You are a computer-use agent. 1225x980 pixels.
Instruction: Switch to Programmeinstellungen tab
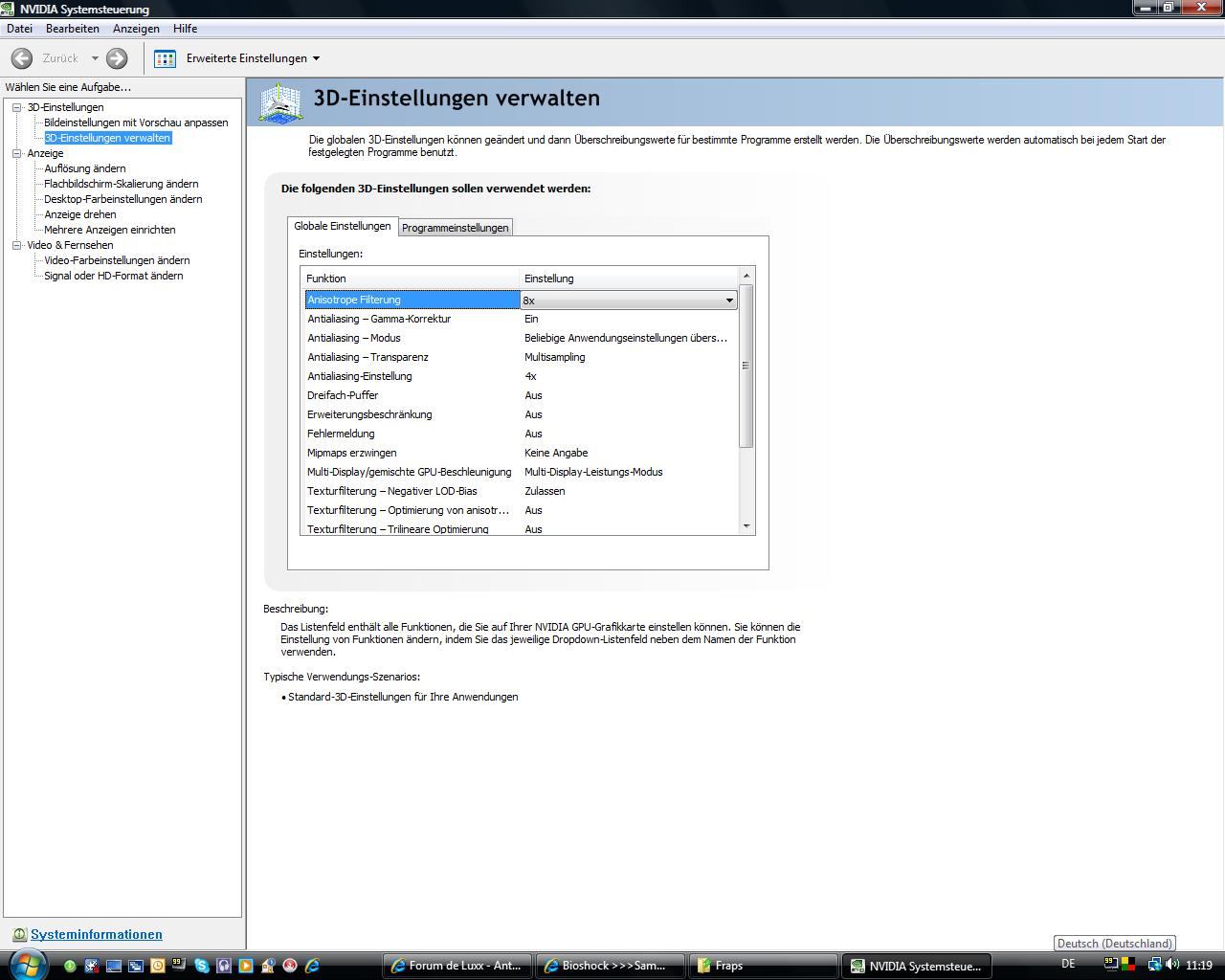click(x=455, y=228)
